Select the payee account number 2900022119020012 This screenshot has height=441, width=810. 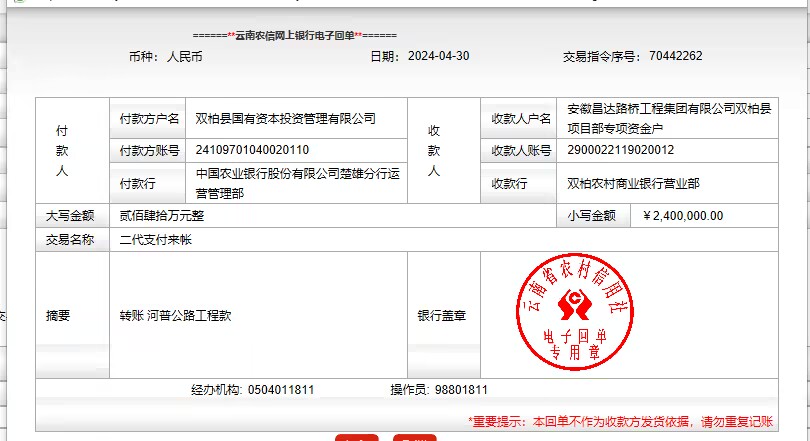(620, 151)
